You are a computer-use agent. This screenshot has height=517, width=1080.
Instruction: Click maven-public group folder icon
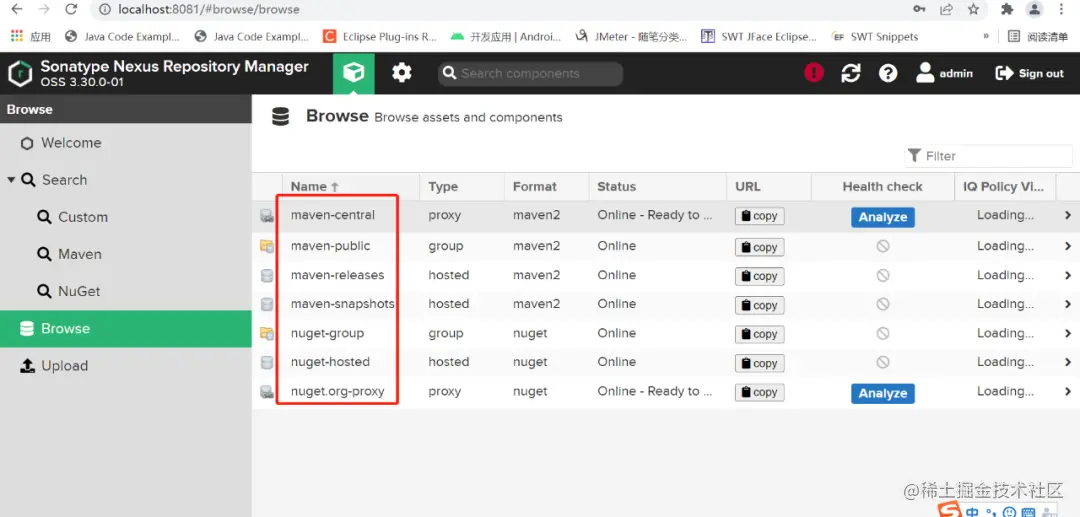[267, 246]
